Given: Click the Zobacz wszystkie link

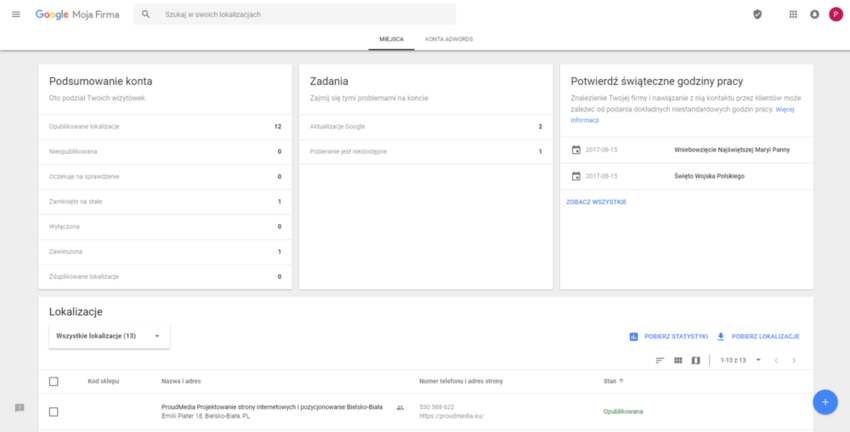Looking at the screenshot, I should pos(596,202).
